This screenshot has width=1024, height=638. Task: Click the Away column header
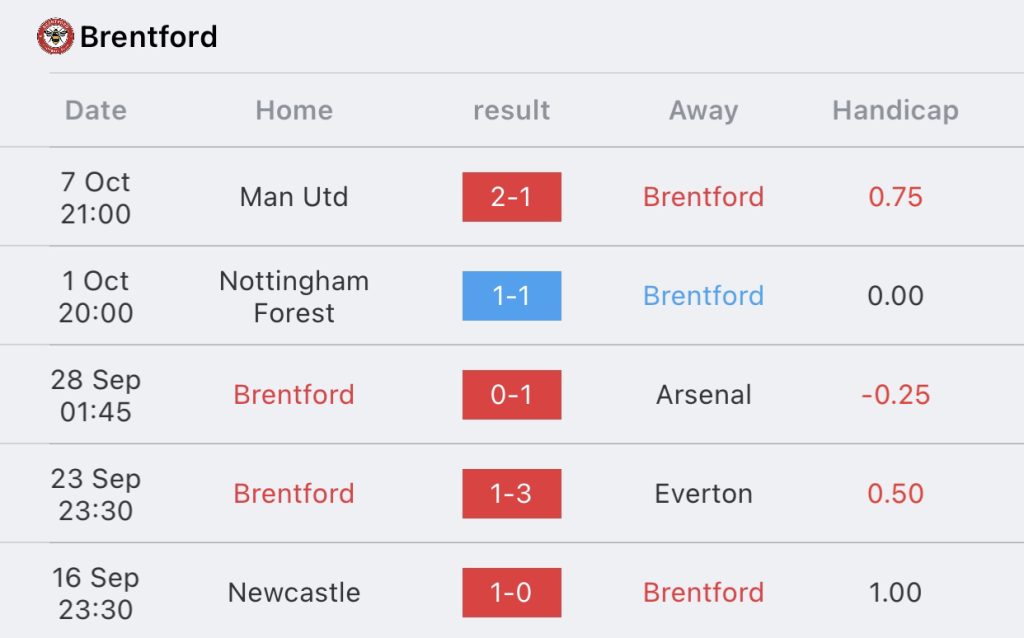pyautogui.click(x=703, y=110)
